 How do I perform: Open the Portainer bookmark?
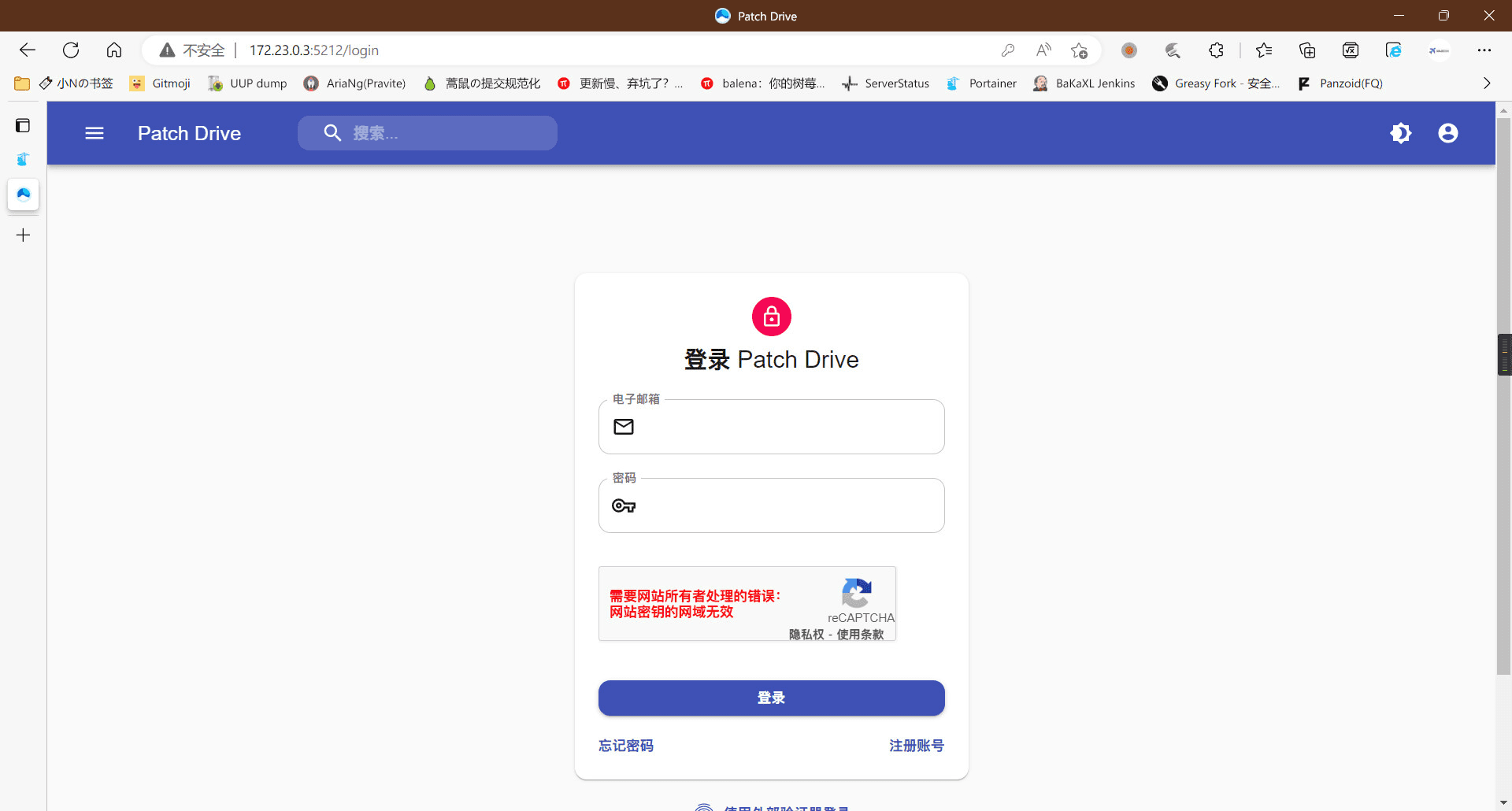pos(981,83)
